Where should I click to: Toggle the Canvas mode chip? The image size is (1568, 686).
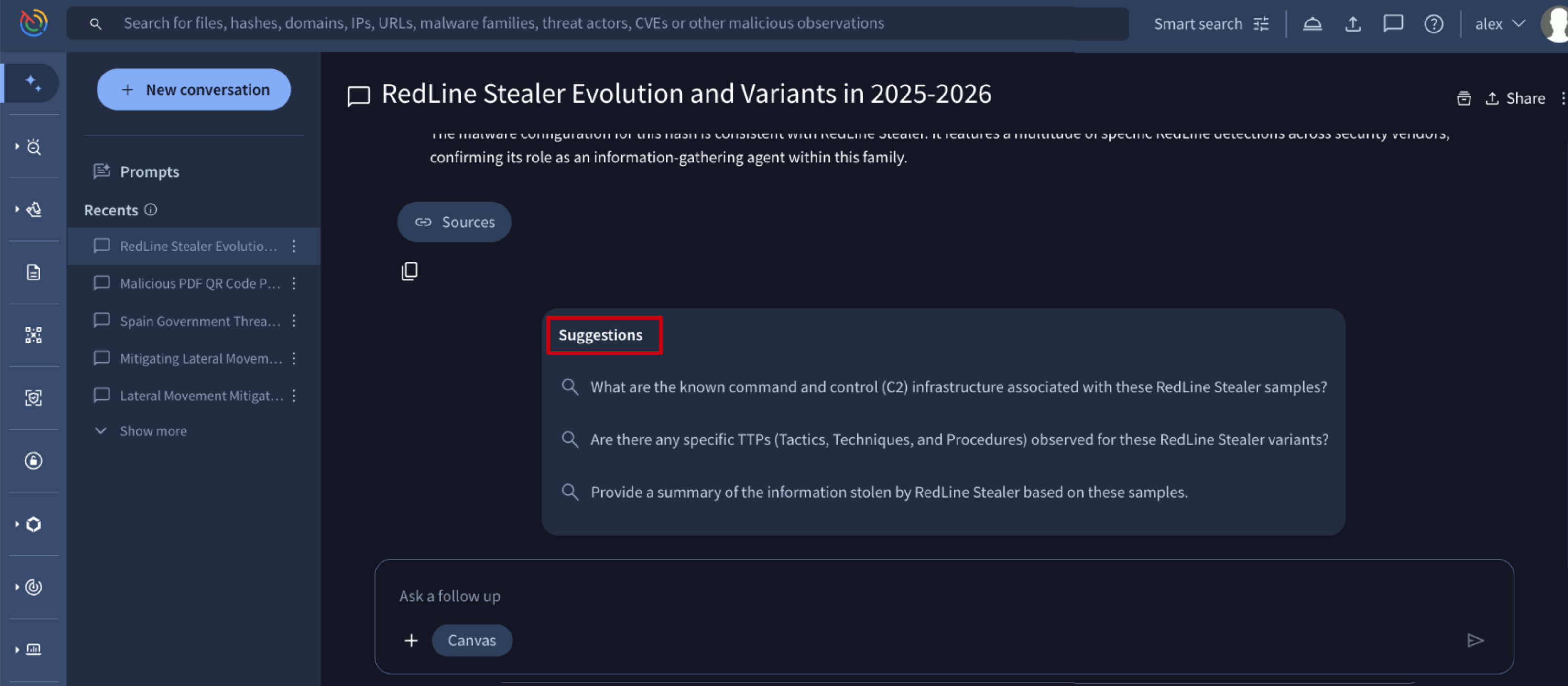(x=472, y=641)
